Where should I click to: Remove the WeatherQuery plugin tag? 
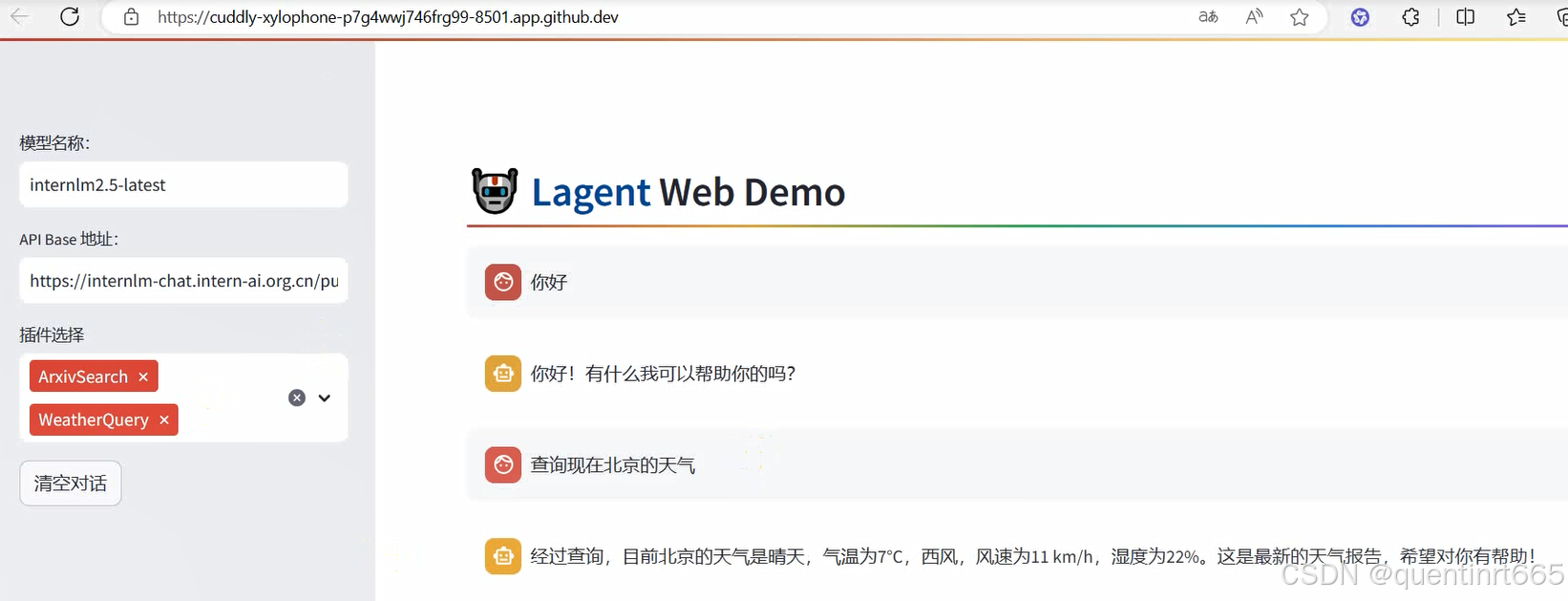[x=164, y=419]
